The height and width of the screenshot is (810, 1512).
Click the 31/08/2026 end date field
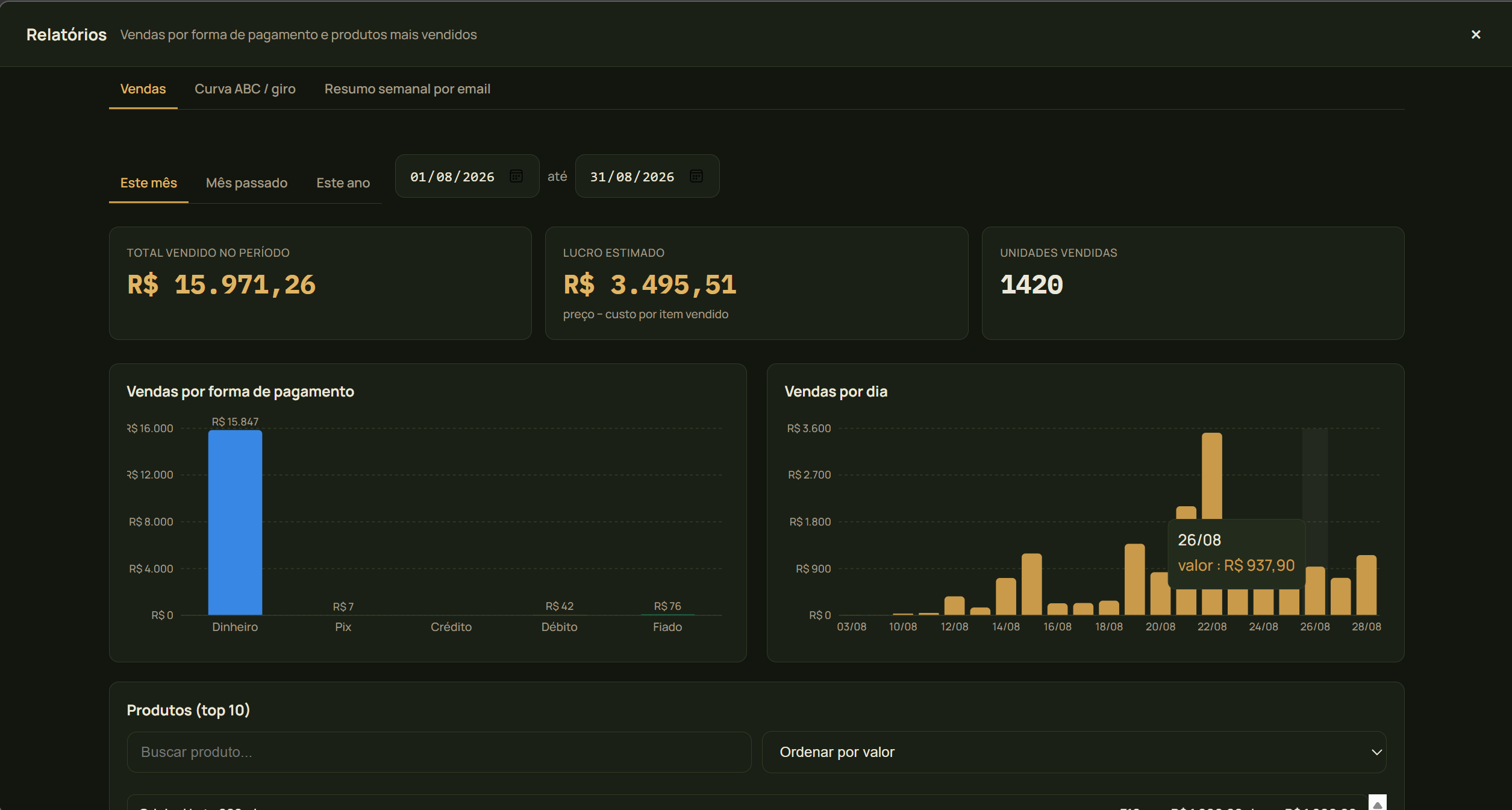(647, 176)
